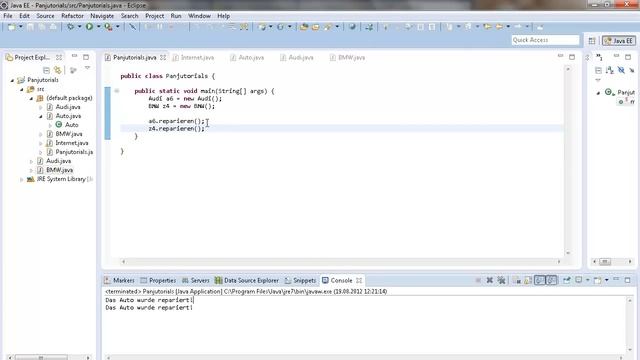Open the web browser globe icon
This screenshot has height=360, width=640.
(352, 27)
